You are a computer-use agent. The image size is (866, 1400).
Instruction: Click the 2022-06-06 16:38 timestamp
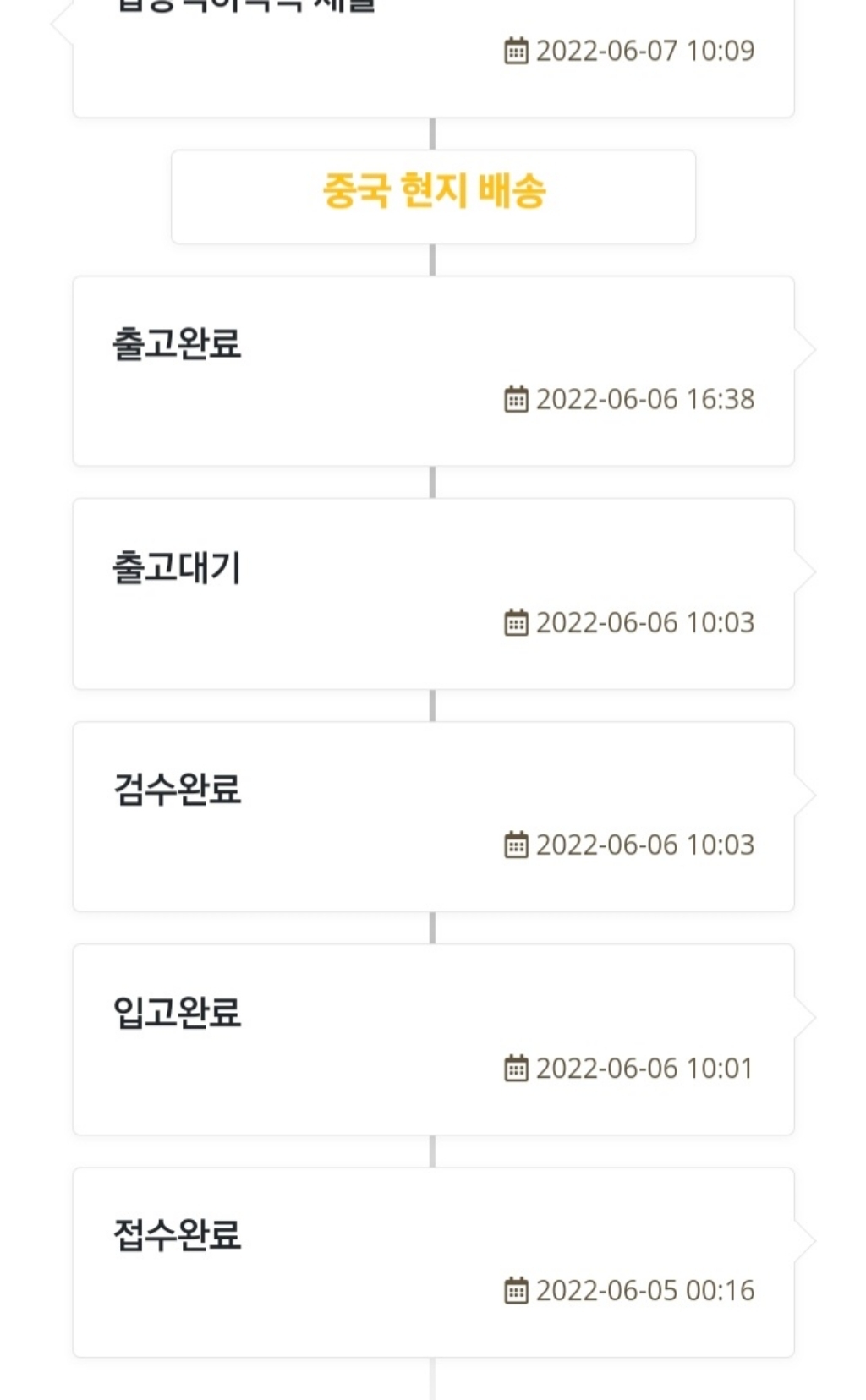644,399
